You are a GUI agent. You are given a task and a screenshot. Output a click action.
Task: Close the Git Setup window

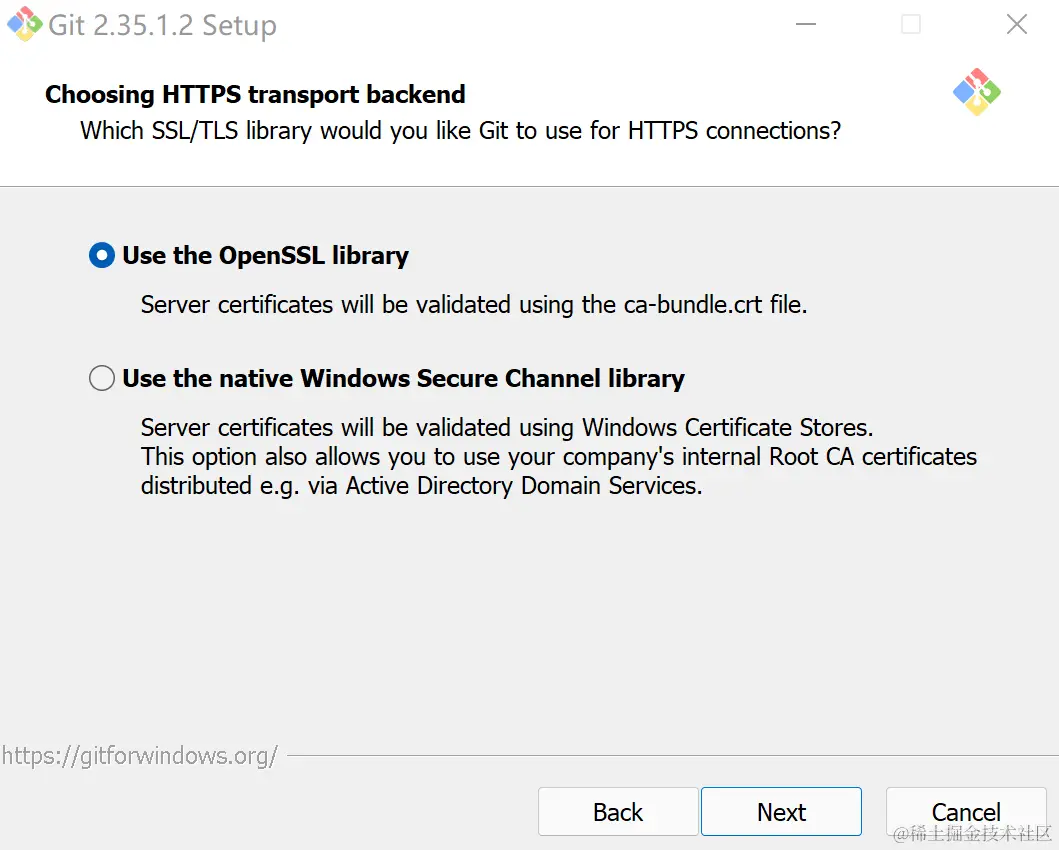pyautogui.click(x=1016, y=24)
